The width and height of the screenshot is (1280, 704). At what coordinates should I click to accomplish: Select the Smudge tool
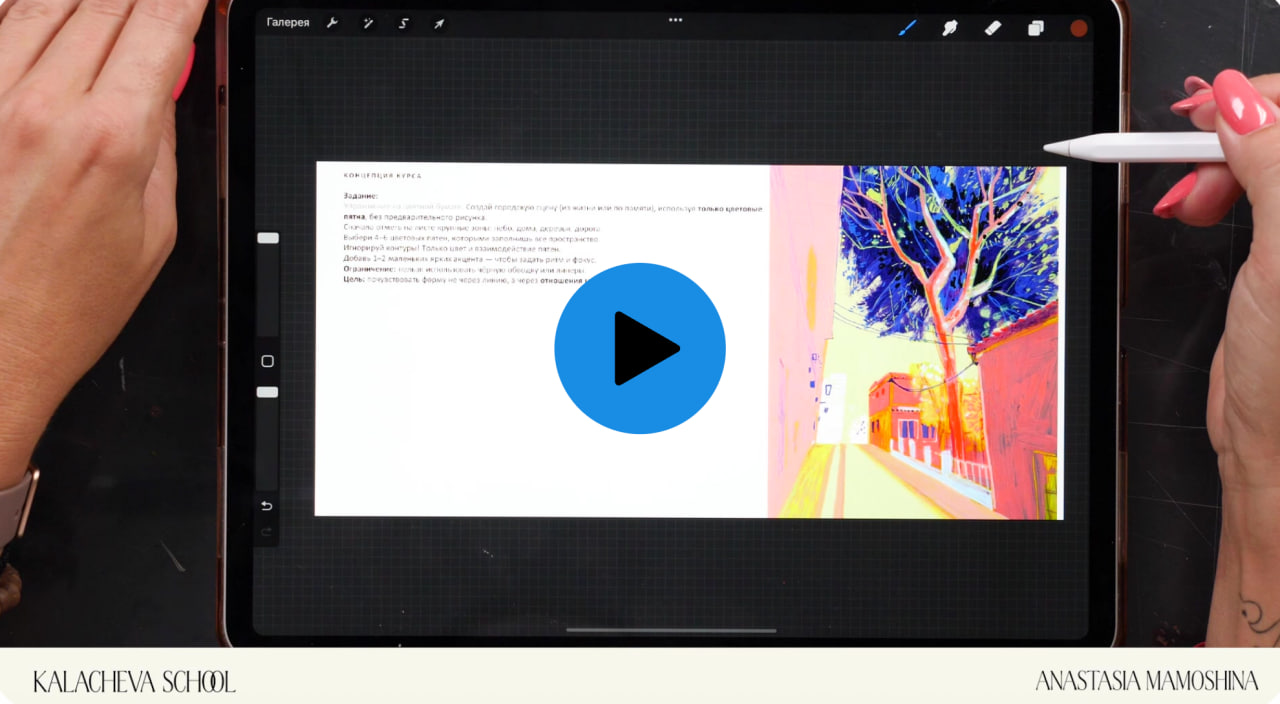coord(950,28)
